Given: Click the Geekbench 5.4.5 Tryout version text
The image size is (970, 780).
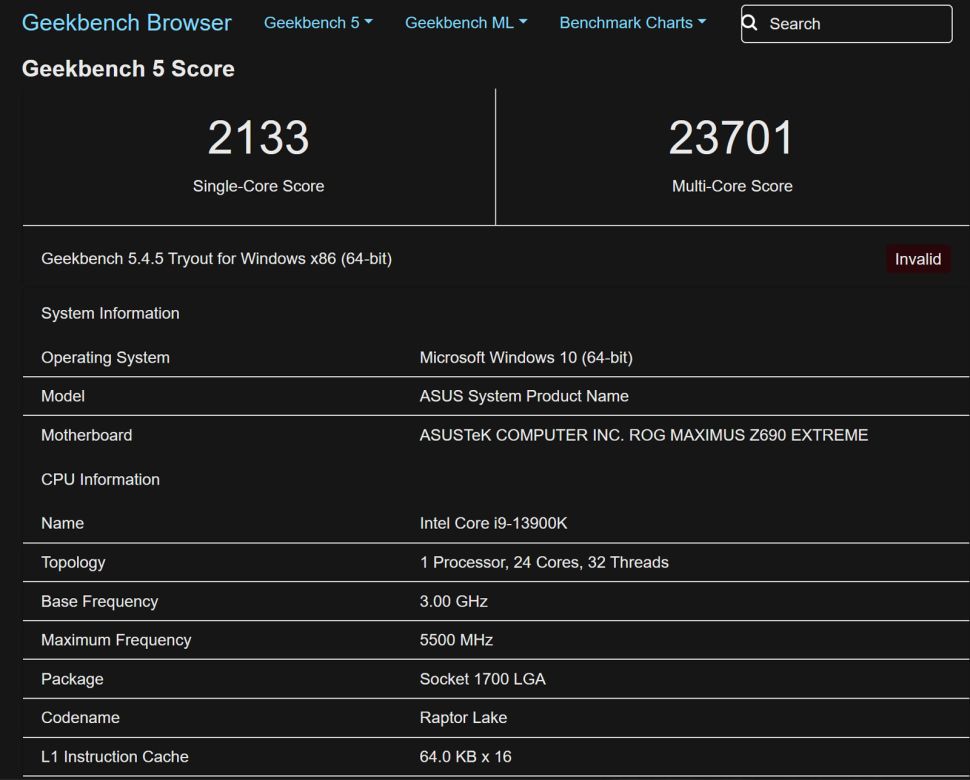Looking at the screenshot, I should click(x=216, y=259).
